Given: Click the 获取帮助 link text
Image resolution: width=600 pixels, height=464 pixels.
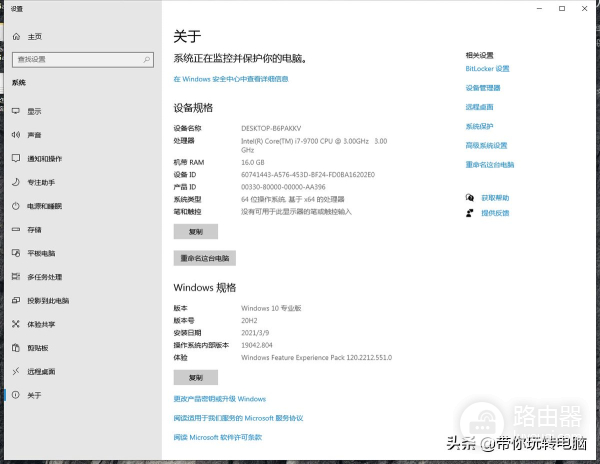Looking at the screenshot, I should [495, 198].
